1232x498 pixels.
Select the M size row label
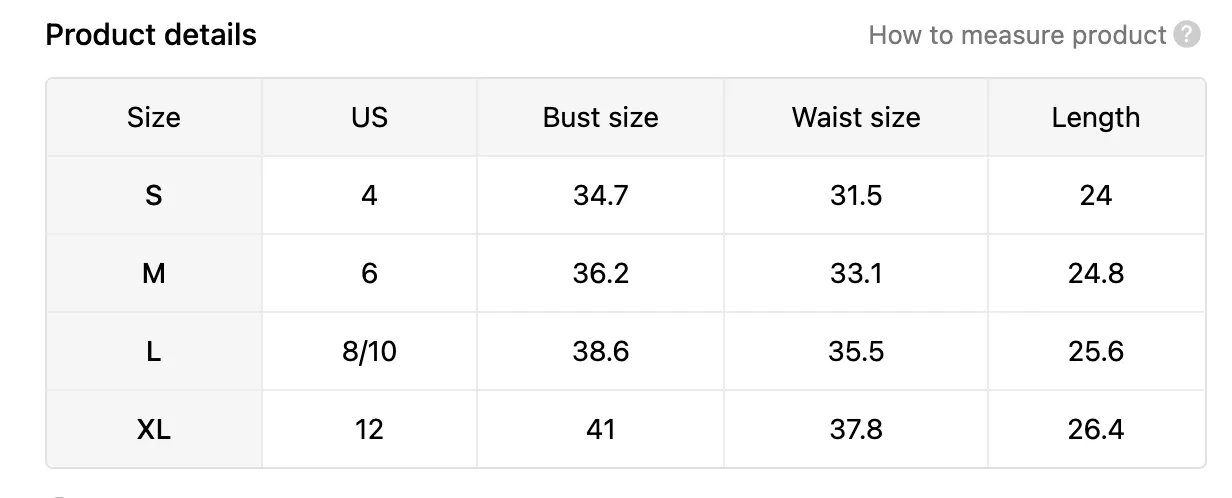[154, 273]
